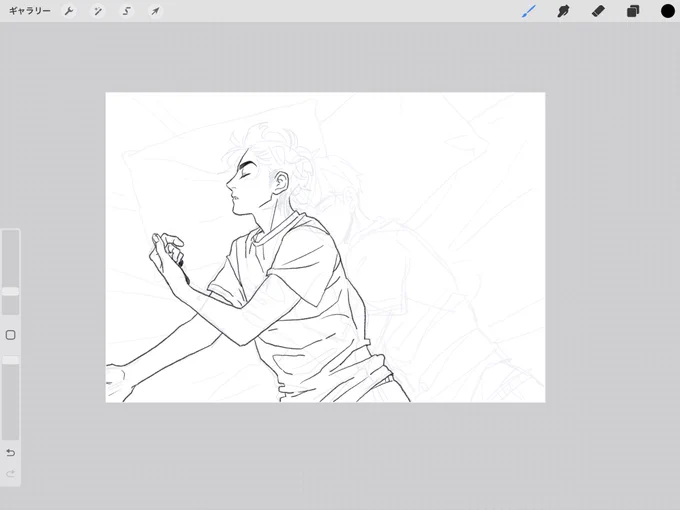Image resolution: width=680 pixels, height=510 pixels.
Task: Open the Adjustments magic wand menu
Action: (98, 11)
